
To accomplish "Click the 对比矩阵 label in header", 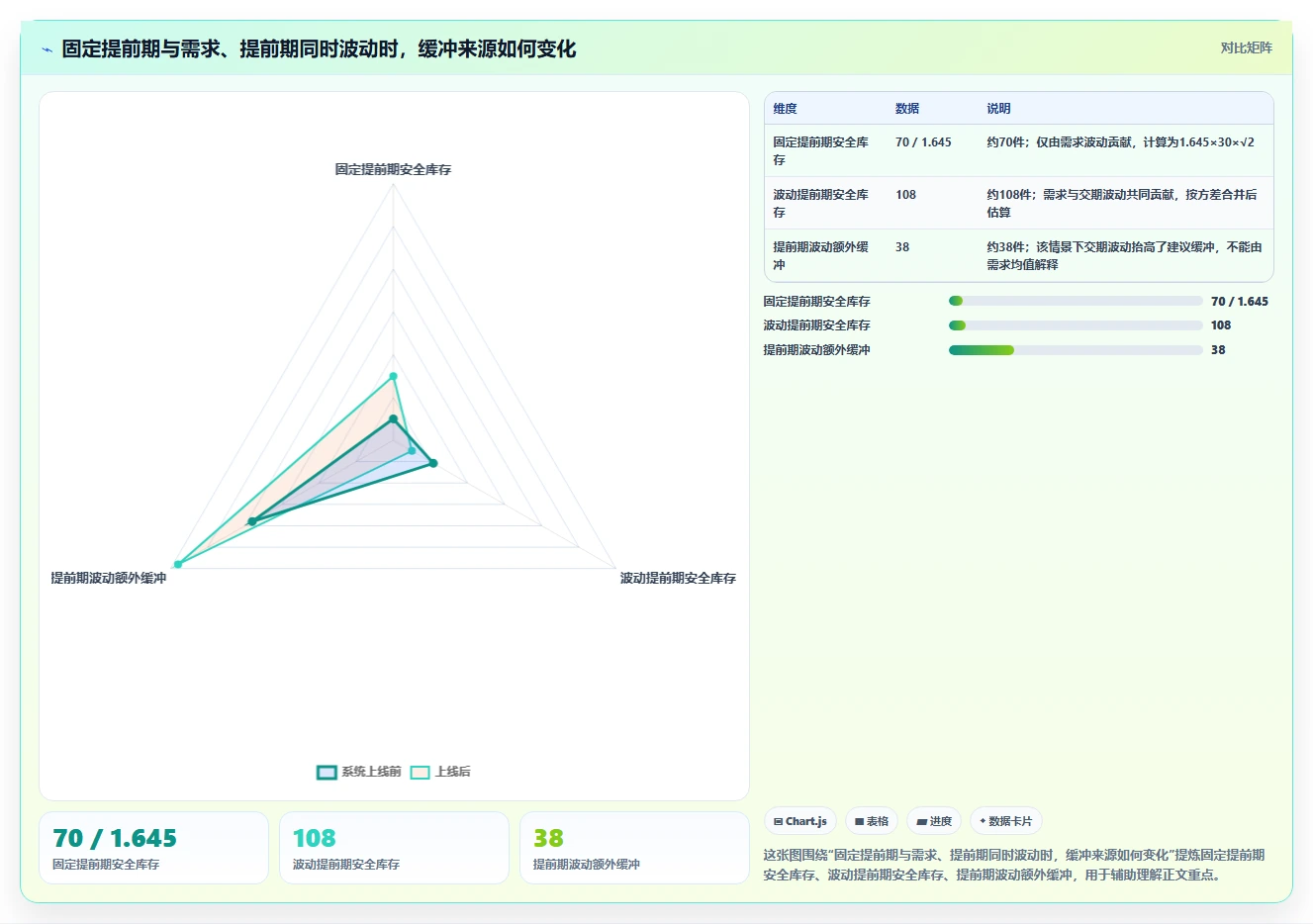I will tap(1246, 47).
